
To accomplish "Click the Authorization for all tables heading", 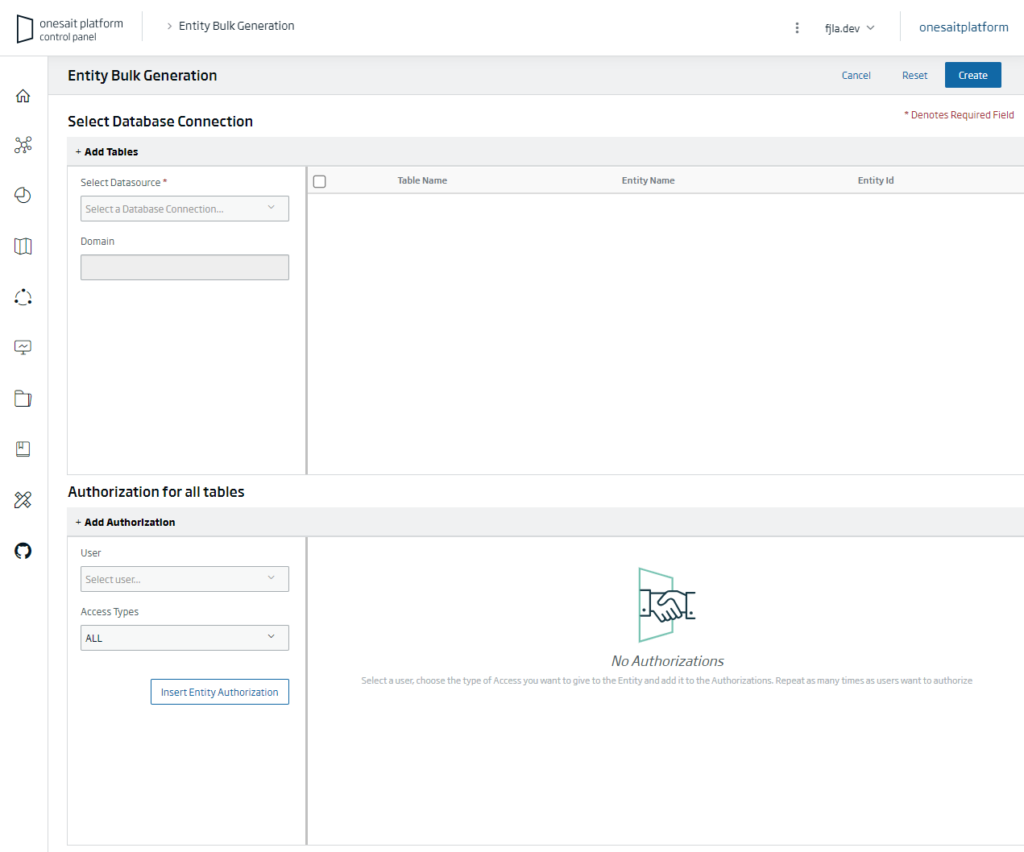I will point(156,492).
